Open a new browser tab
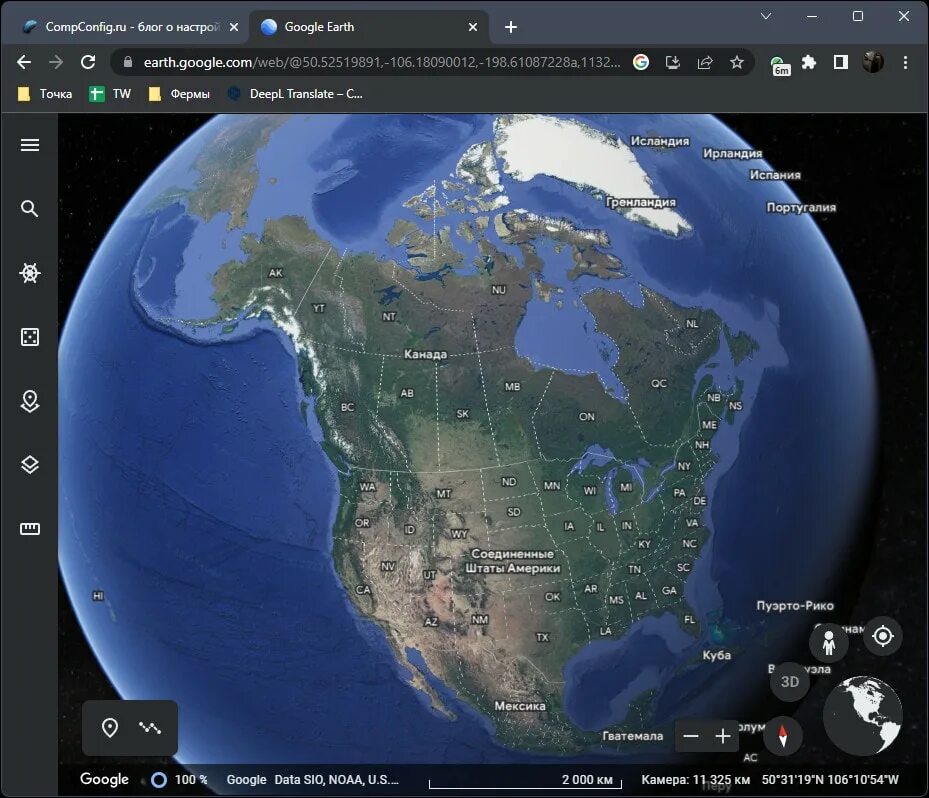929x798 pixels. [x=511, y=27]
